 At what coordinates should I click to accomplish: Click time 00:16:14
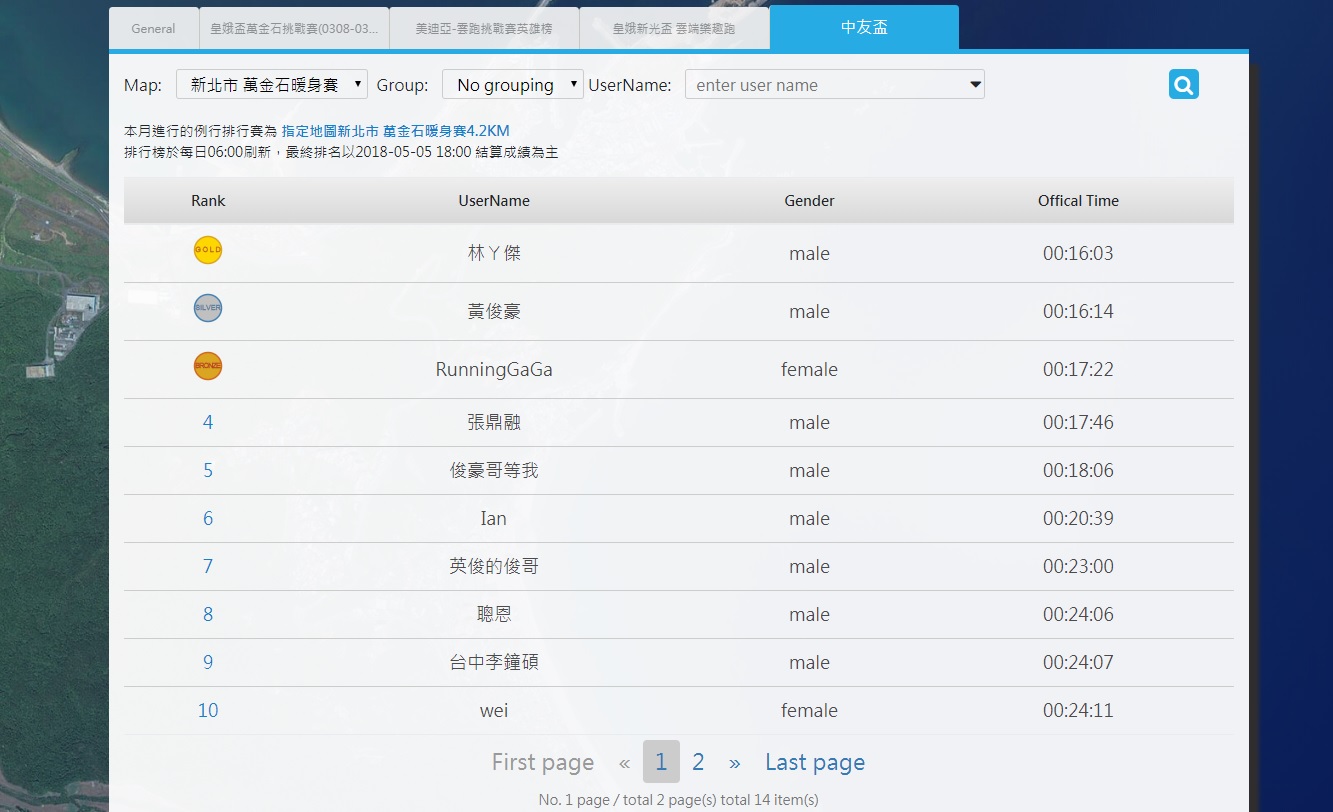tap(1078, 311)
